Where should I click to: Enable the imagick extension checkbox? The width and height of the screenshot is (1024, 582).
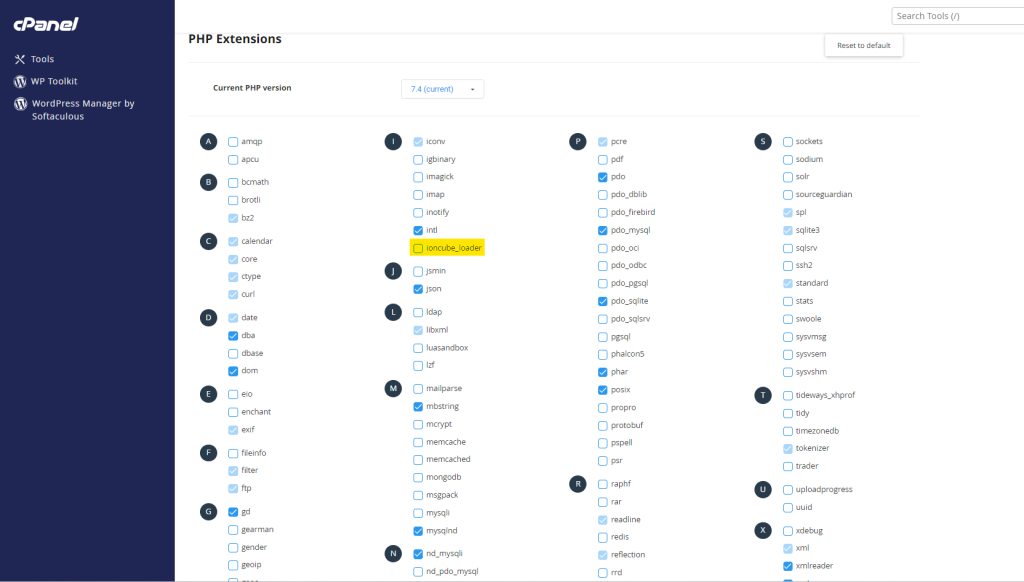tap(418, 177)
